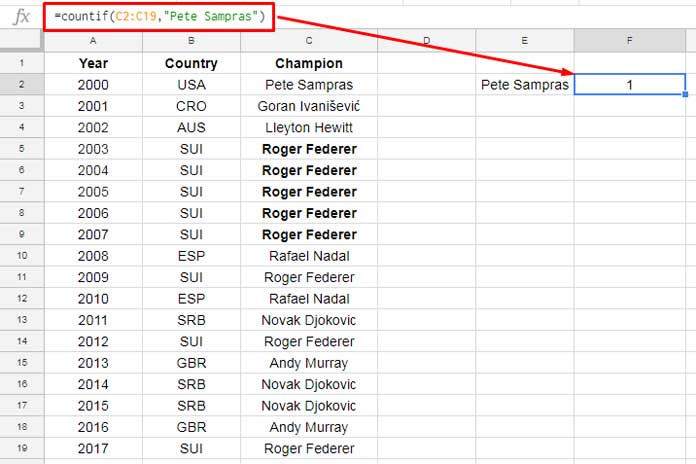Viewport: 696px width, 464px height.
Task: Click the fill handle of cell F2
Action: tap(685, 94)
